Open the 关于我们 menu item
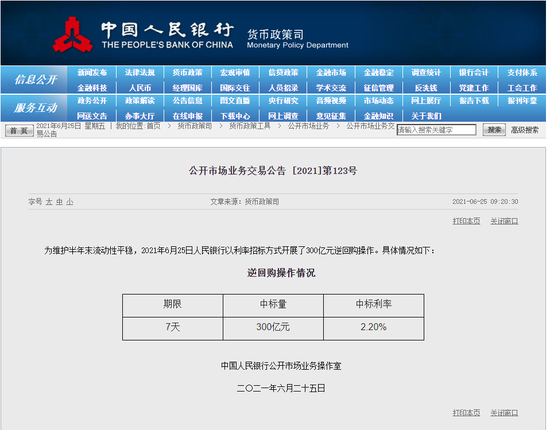The height and width of the screenshot is (430, 550). (426, 116)
